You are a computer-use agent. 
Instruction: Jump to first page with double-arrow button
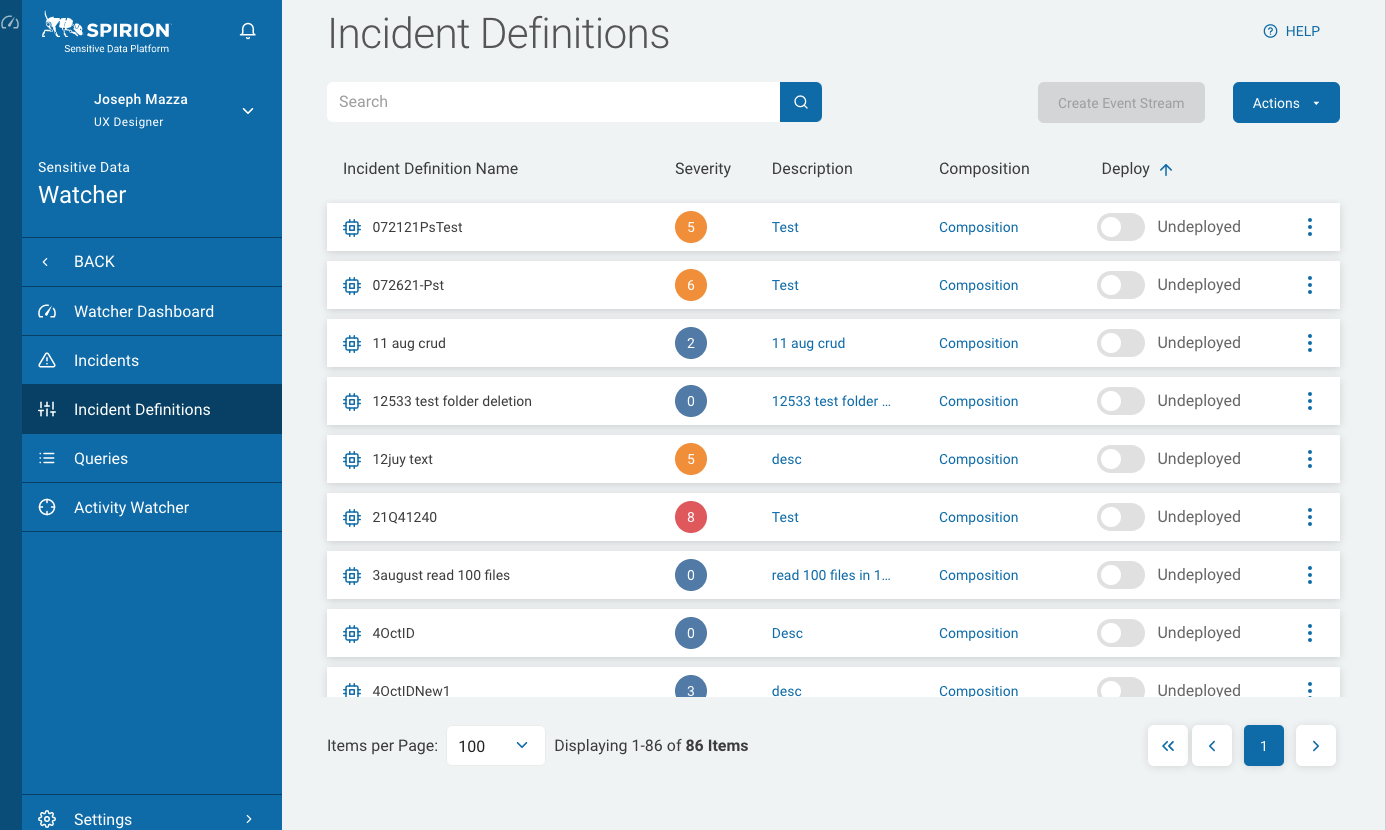click(x=1167, y=746)
